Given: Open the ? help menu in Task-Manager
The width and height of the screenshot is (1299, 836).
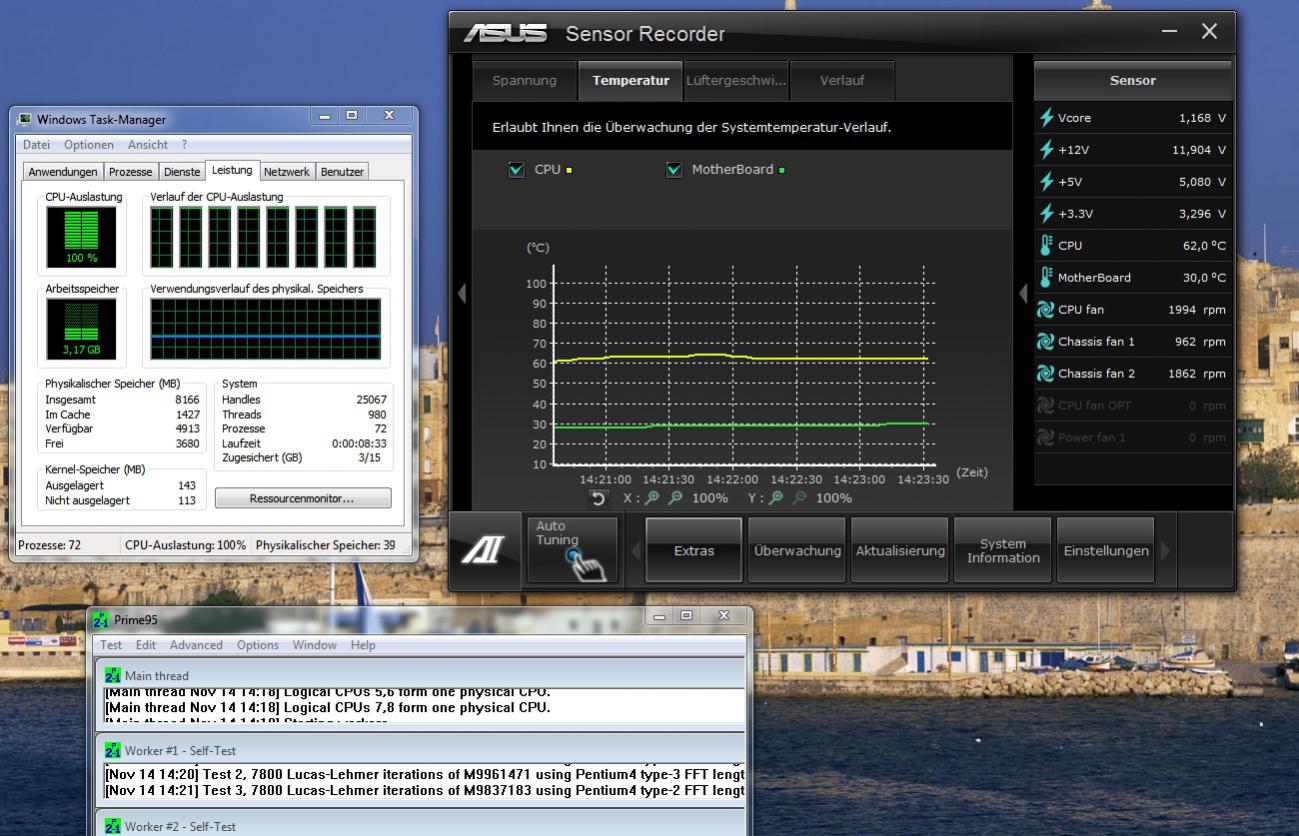Looking at the screenshot, I should pyautogui.click(x=184, y=145).
